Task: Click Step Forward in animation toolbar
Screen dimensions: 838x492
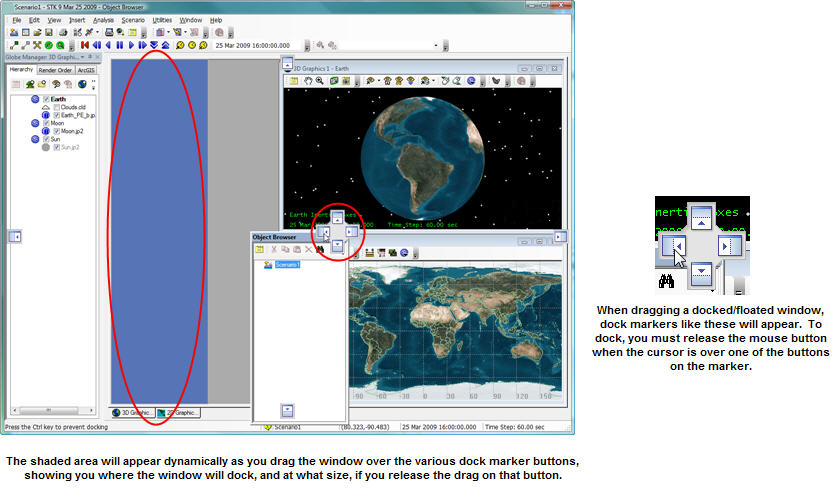Action: [x=131, y=45]
